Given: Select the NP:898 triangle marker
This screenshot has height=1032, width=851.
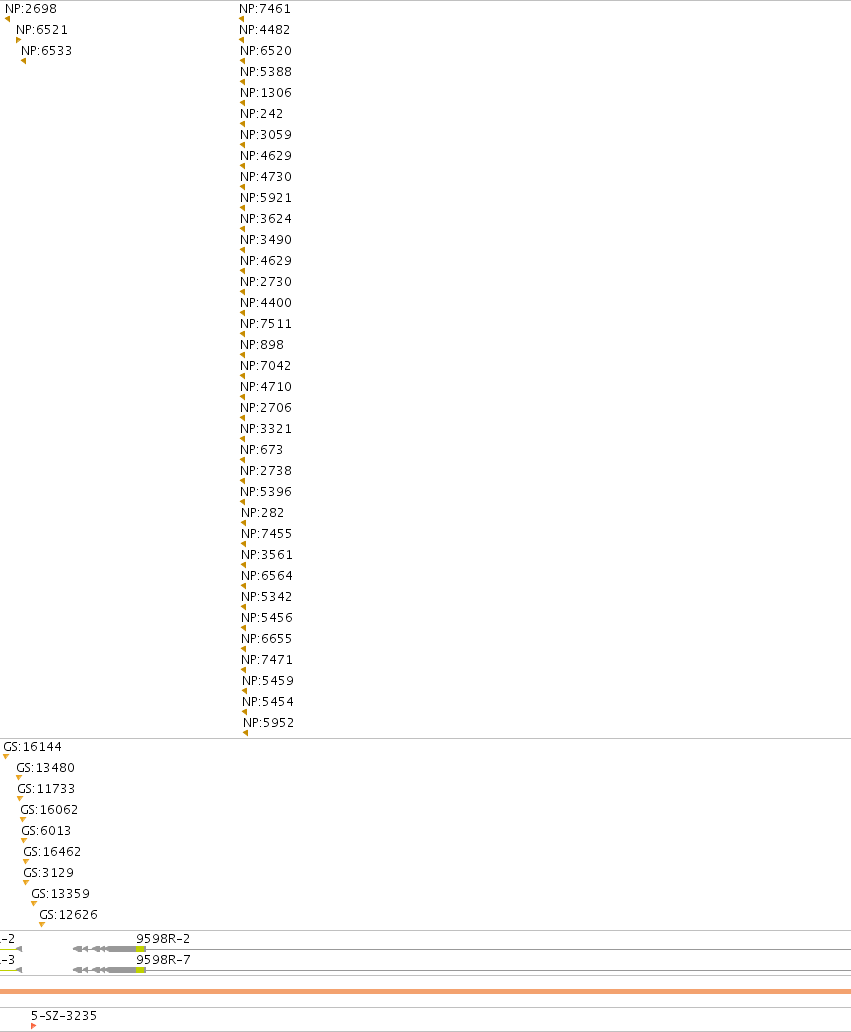Looking at the screenshot, I should coord(242,355).
